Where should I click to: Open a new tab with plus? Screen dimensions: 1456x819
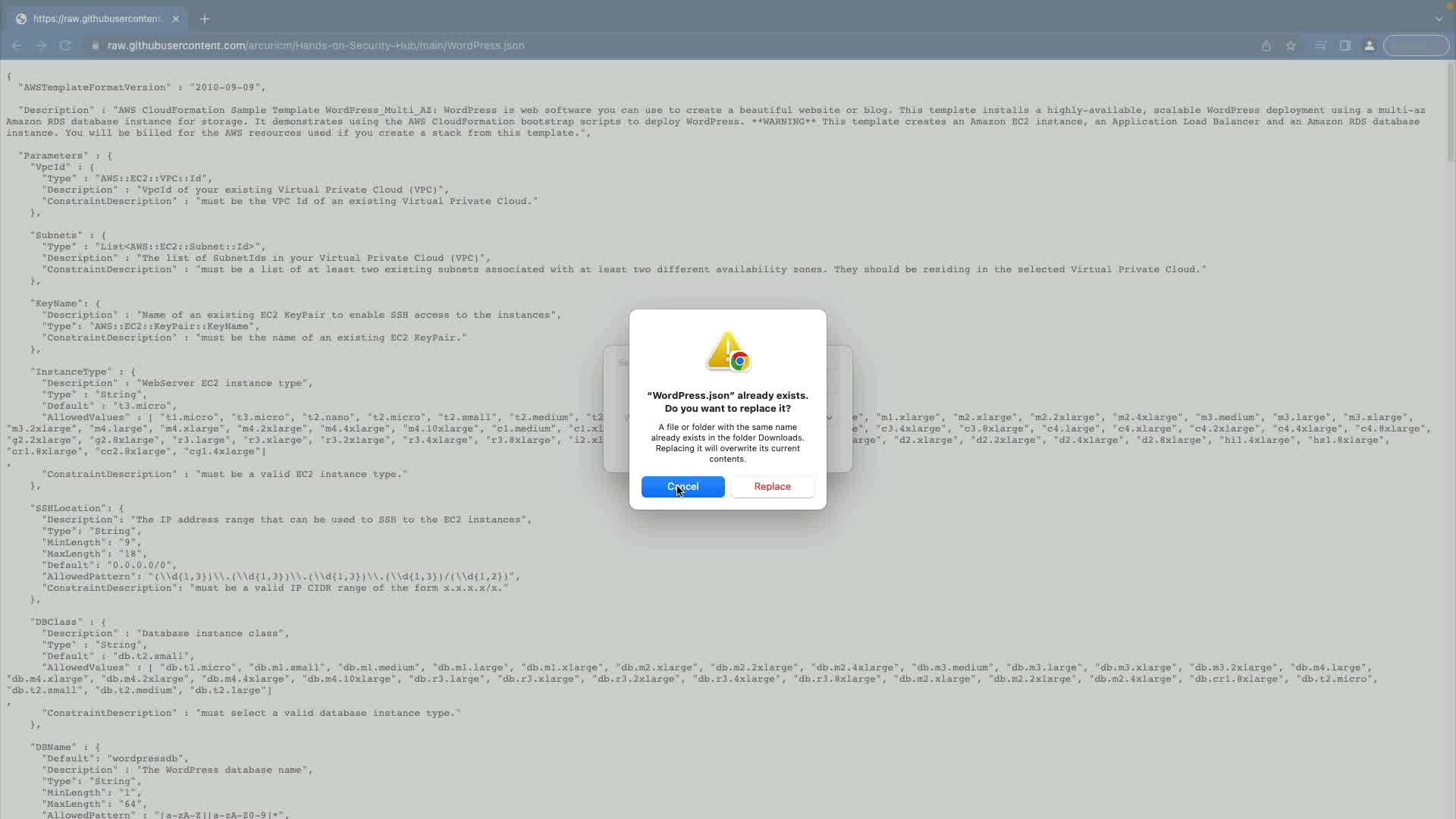pyautogui.click(x=205, y=18)
